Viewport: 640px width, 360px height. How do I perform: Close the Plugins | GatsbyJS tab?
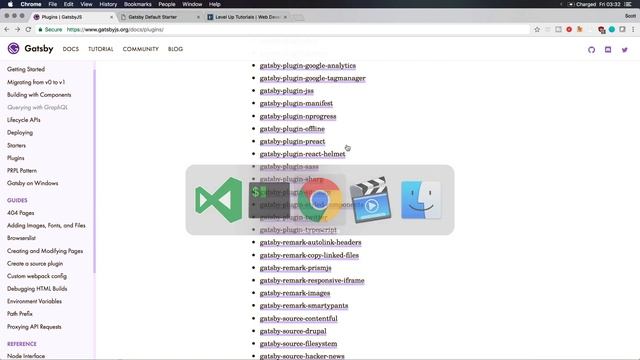pos(111,17)
